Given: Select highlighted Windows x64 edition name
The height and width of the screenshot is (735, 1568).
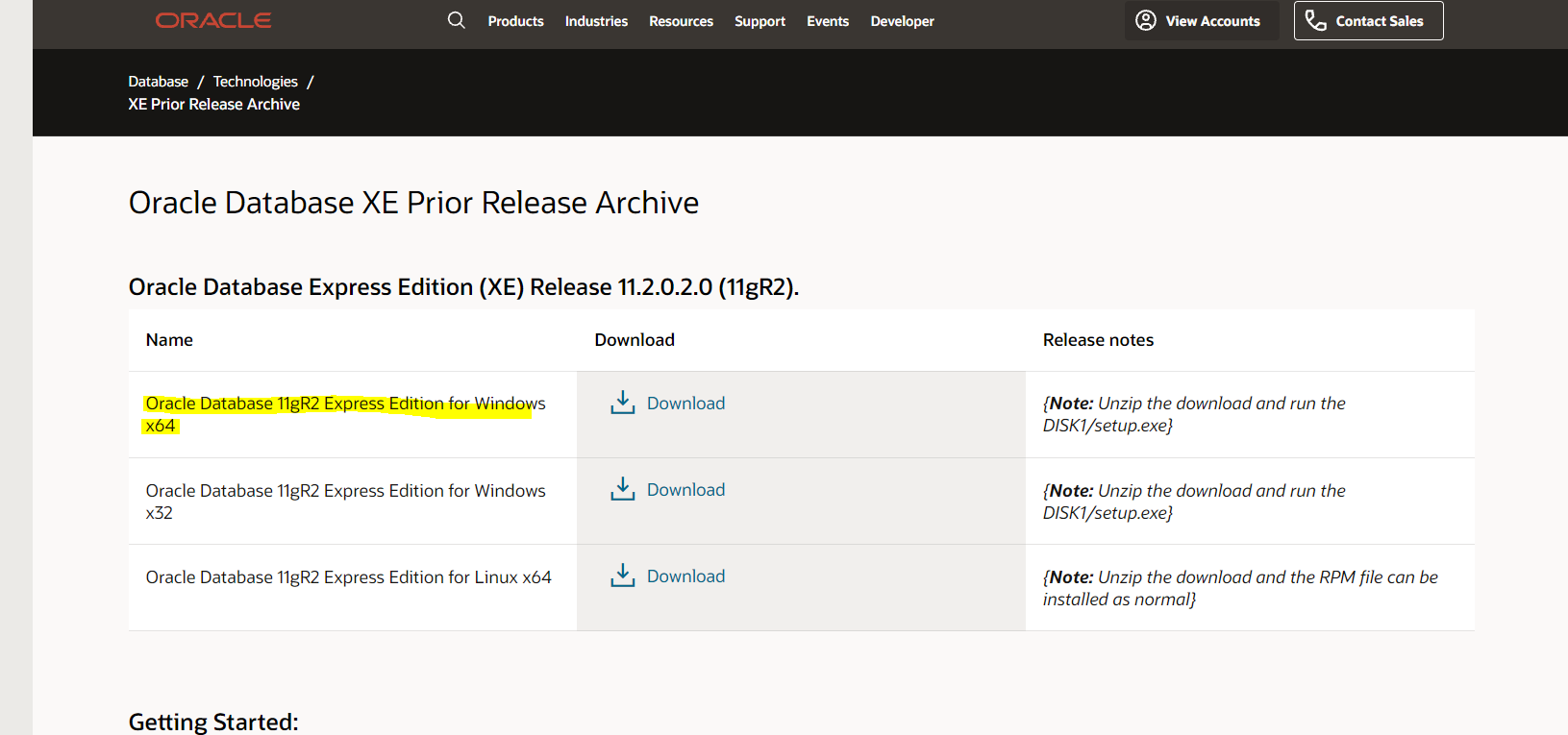Looking at the screenshot, I should pyautogui.click(x=345, y=414).
